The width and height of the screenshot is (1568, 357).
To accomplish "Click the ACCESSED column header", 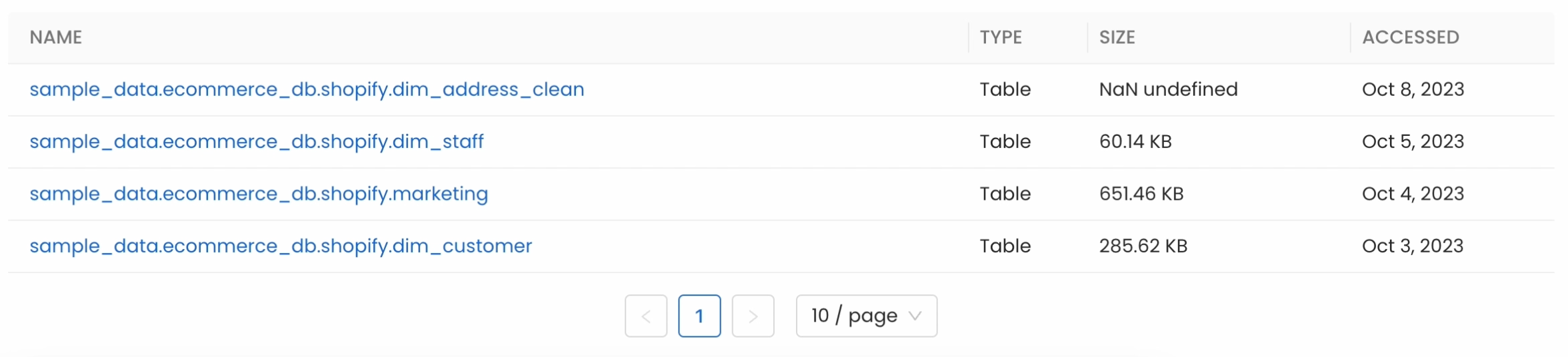I will (x=1411, y=37).
